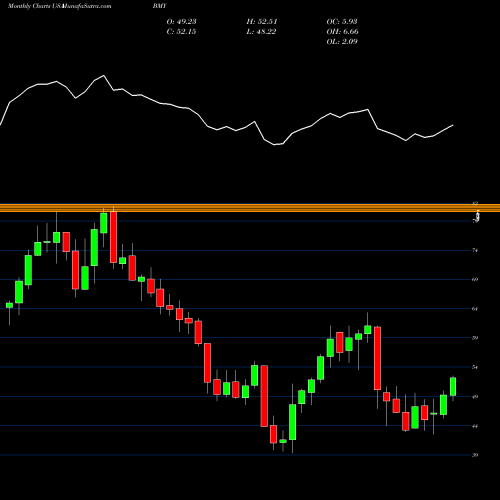This screenshot has height=500, width=500.
Task: Click the 44 price axis label
Action: click(475, 426)
